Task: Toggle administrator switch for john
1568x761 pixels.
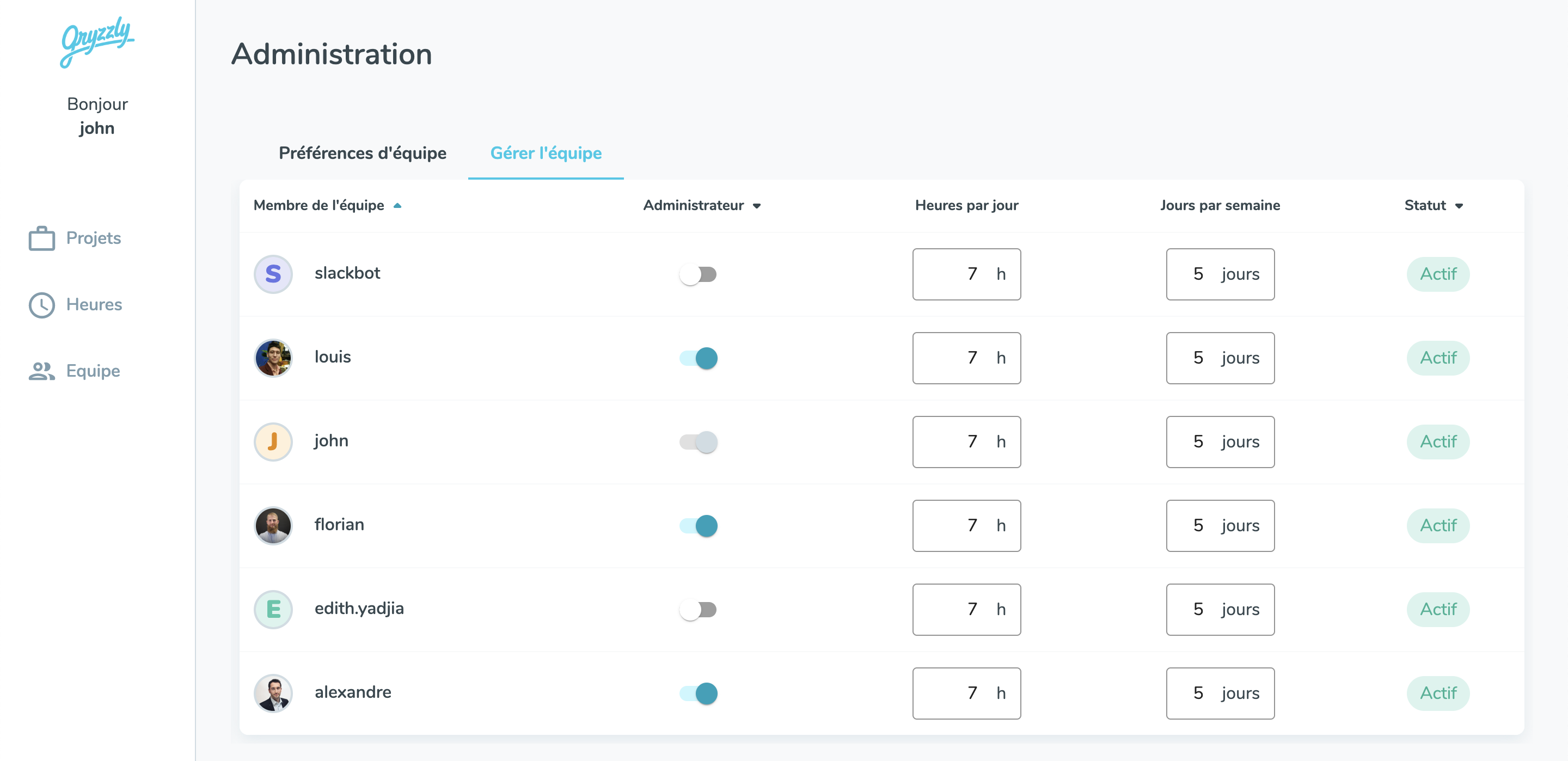Action: click(698, 442)
